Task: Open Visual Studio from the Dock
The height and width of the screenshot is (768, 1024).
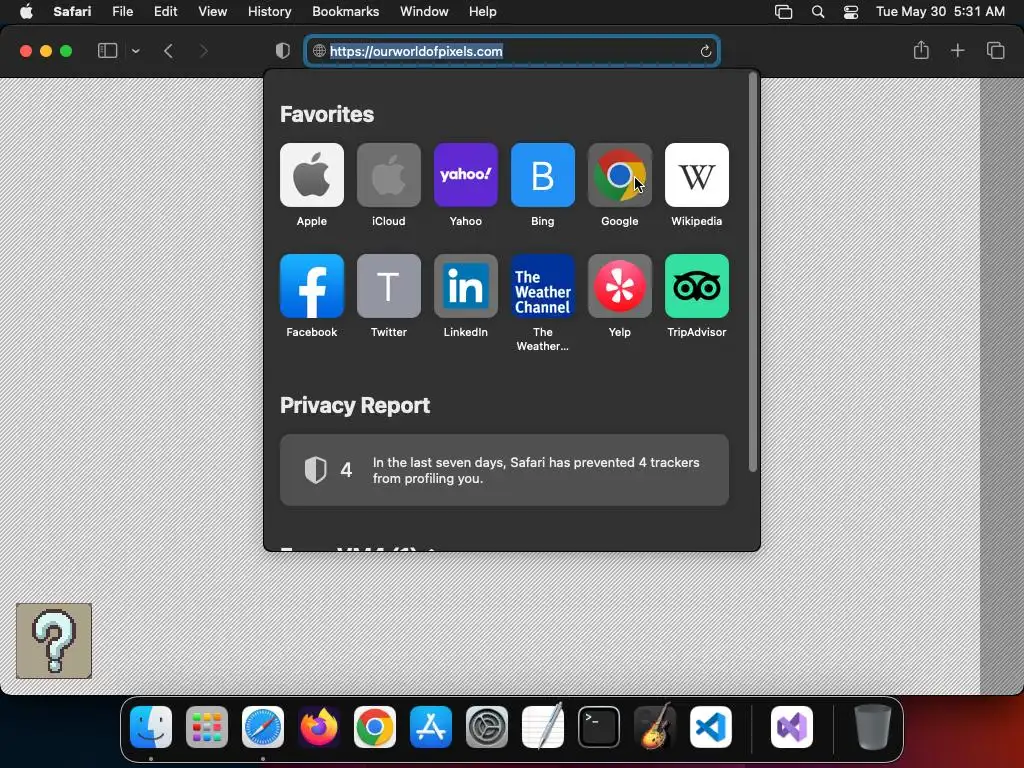Action: [792, 727]
